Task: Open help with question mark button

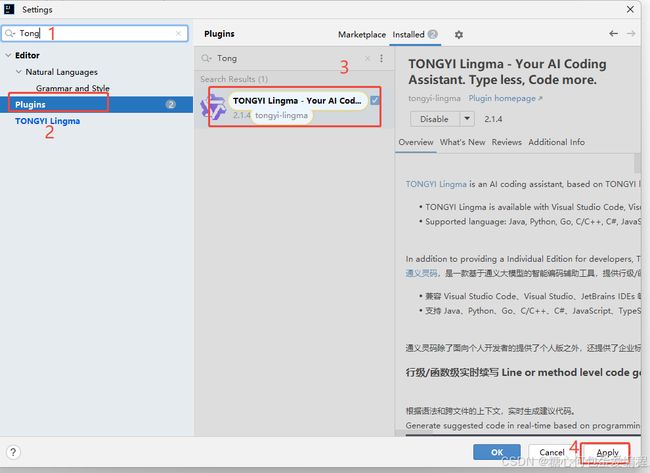Action: coord(13,452)
